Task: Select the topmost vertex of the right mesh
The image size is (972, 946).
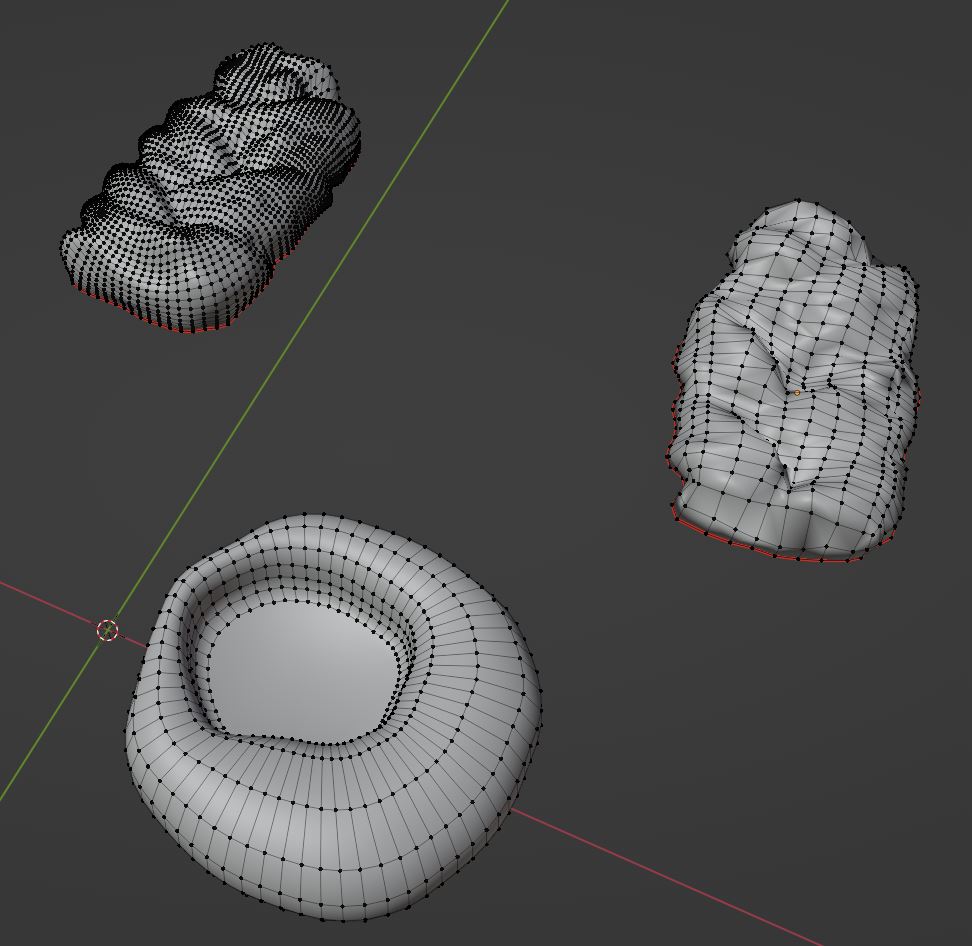Action: point(798,201)
